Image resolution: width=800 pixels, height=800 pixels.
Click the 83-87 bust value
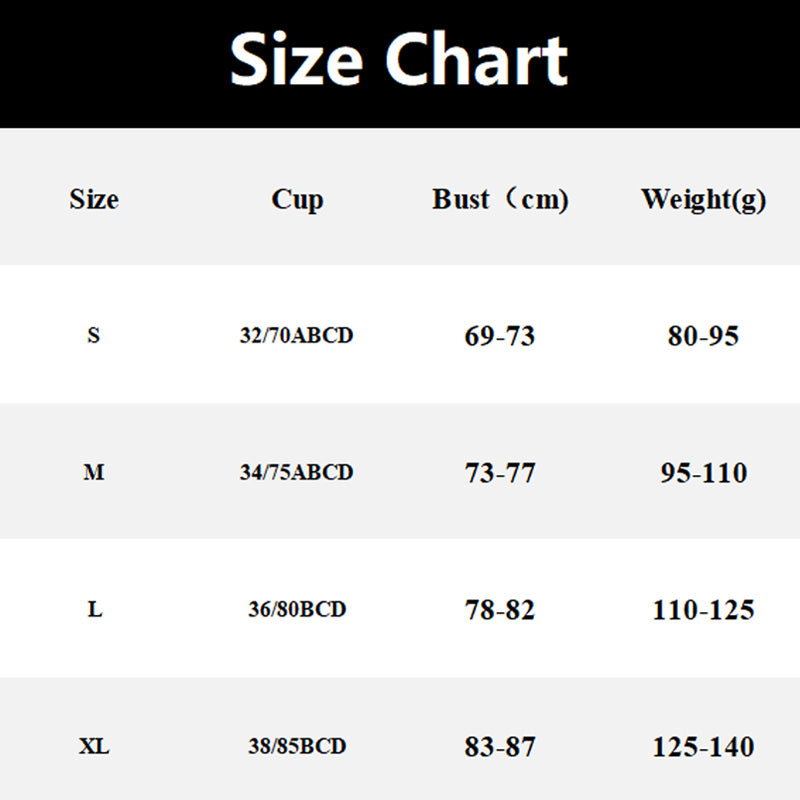point(500,746)
